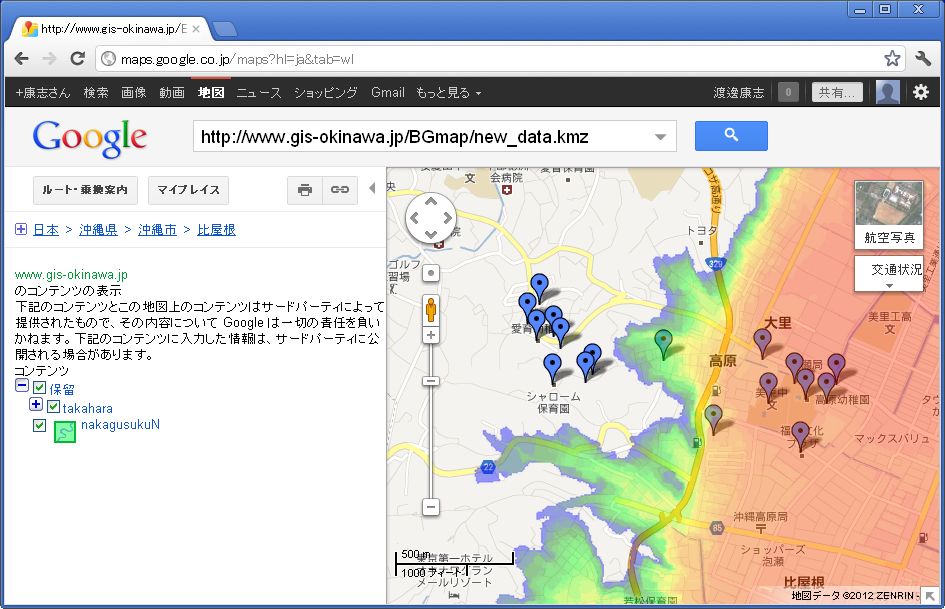This screenshot has width=945, height=609.
Task: Uncheck the takahara layer checkbox
Action: pyautogui.click(x=53, y=406)
